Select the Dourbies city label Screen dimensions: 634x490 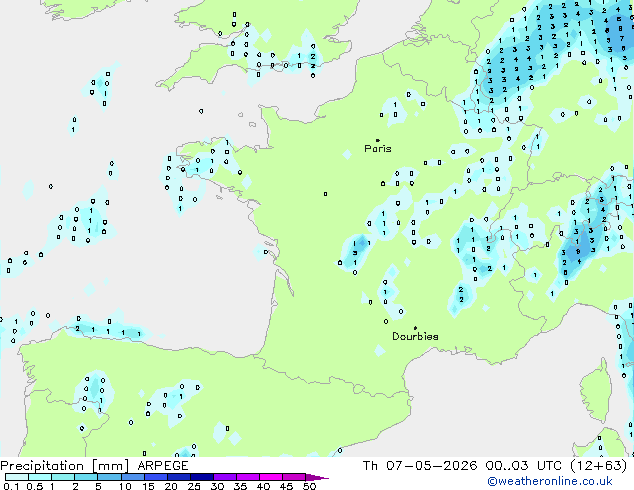pyautogui.click(x=415, y=336)
